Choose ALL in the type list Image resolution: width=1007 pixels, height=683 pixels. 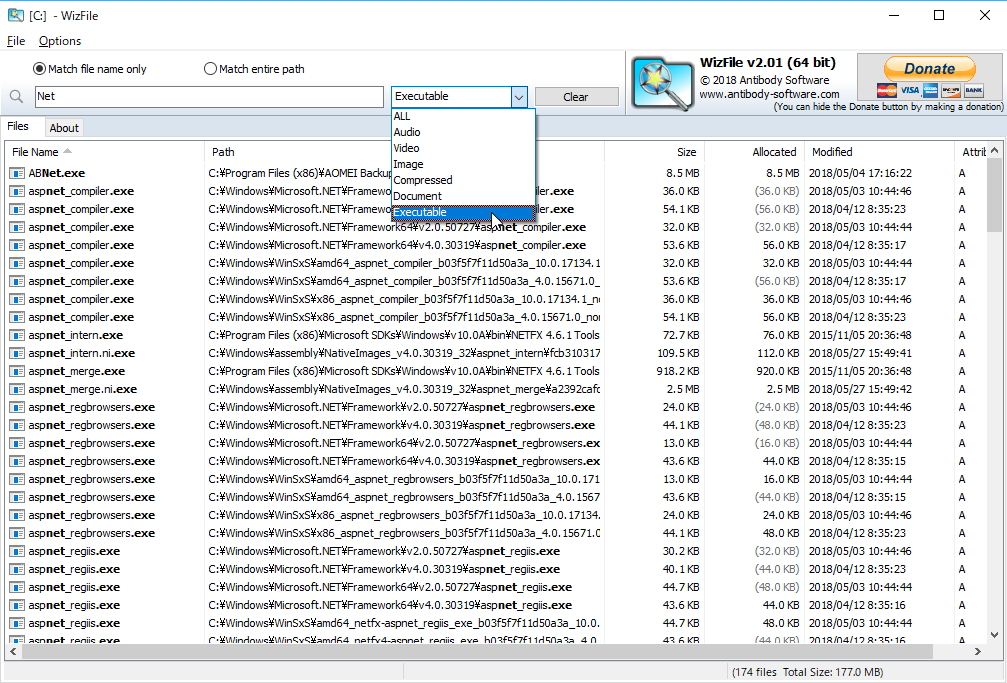[x=463, y=116]
